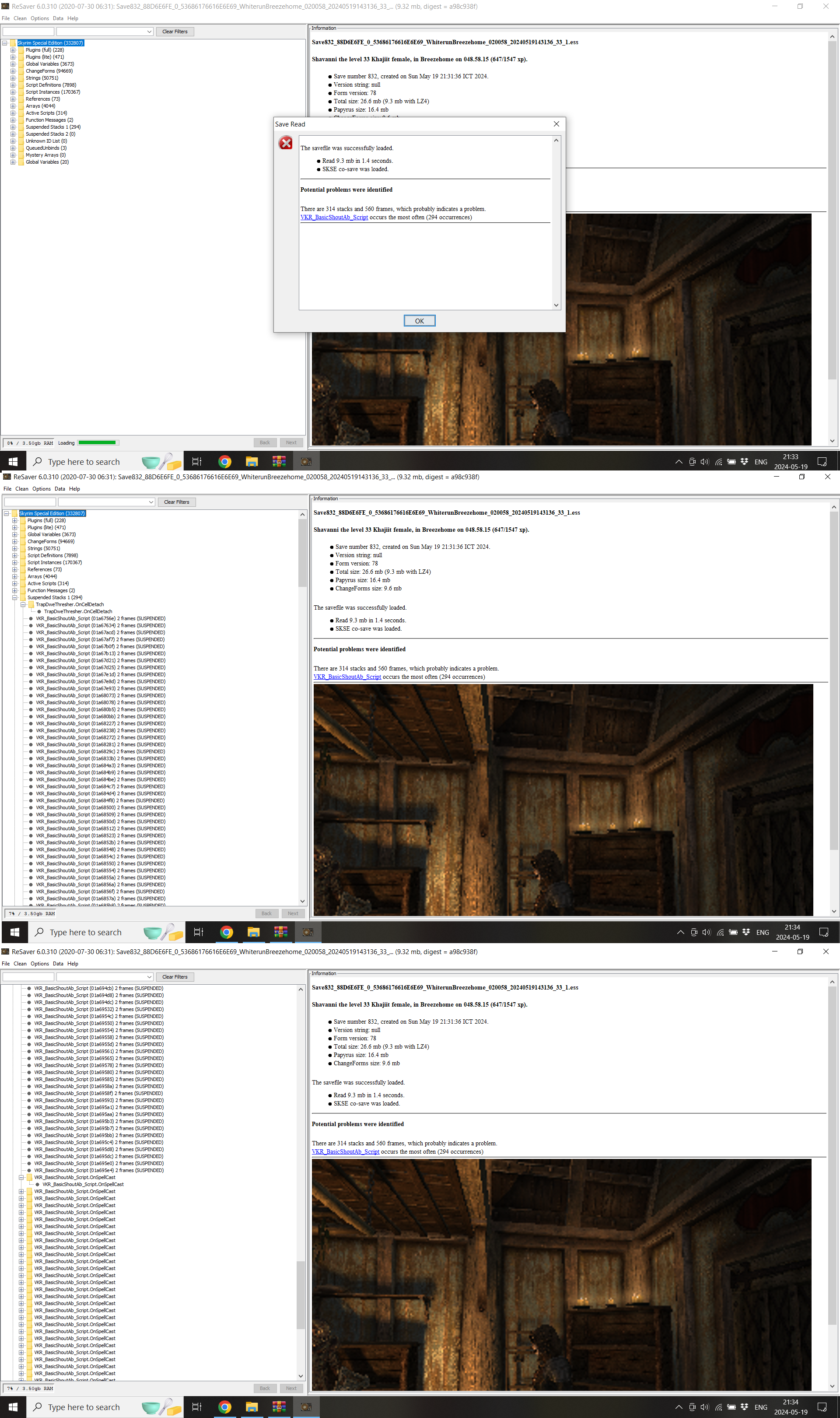Click the red error icon in the Save Read dialog
840x1418 pixels.
(x=286, y=143)
